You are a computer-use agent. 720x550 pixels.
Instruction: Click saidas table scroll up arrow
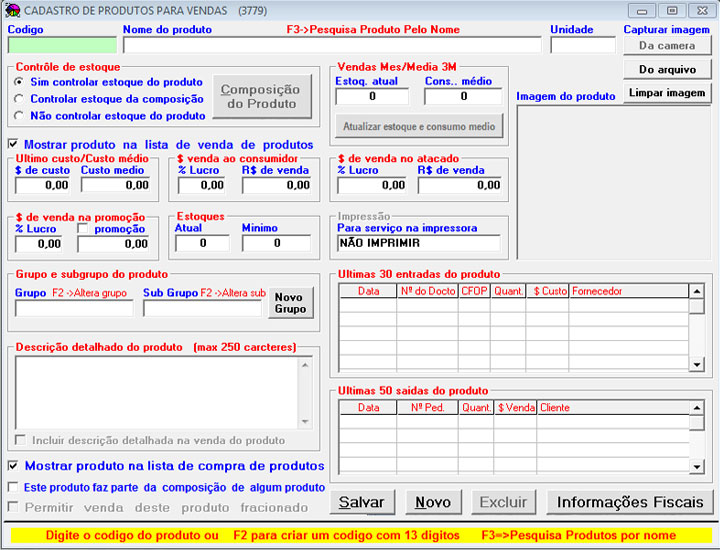697,408
